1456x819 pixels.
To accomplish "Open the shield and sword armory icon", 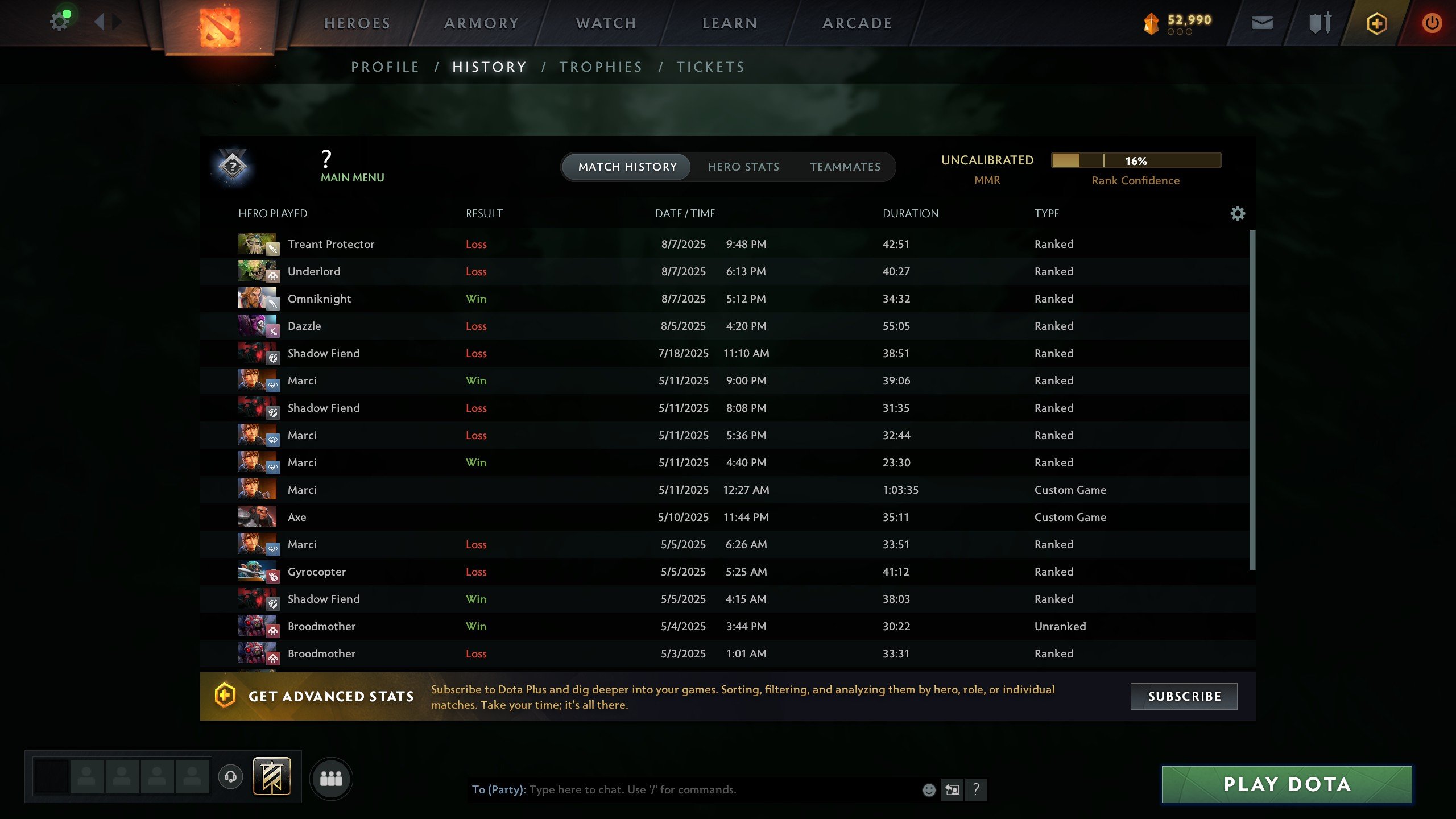I will pyautogui.click(x=1319, y=23).
